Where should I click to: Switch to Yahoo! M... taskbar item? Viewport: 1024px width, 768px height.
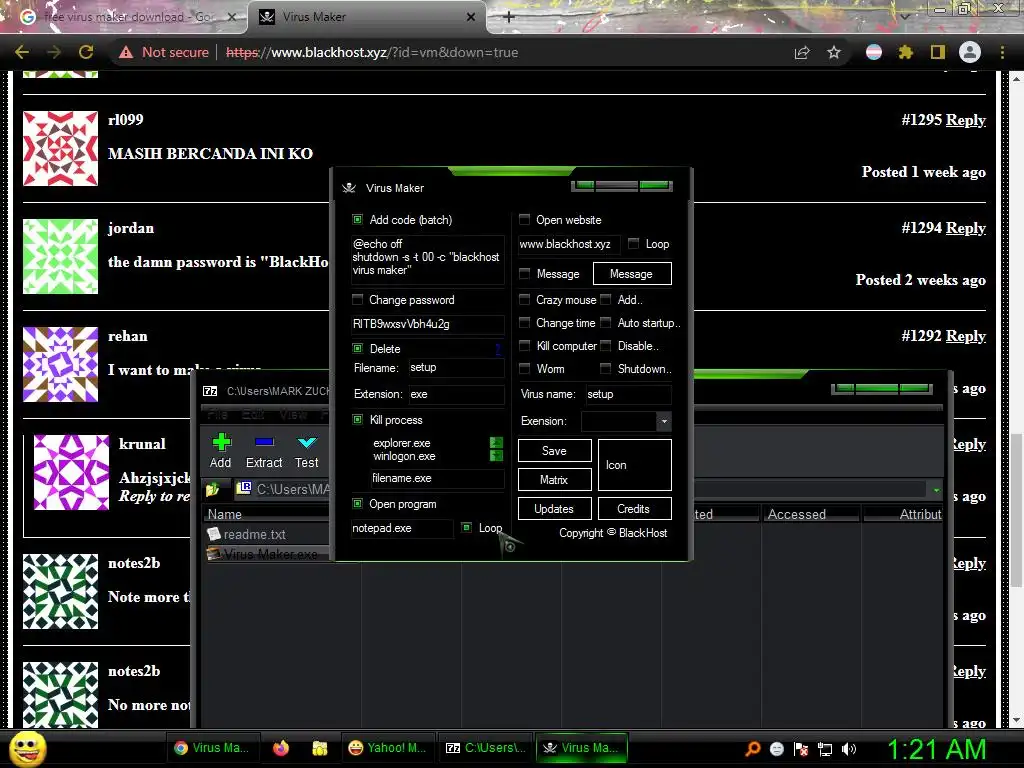387,748
